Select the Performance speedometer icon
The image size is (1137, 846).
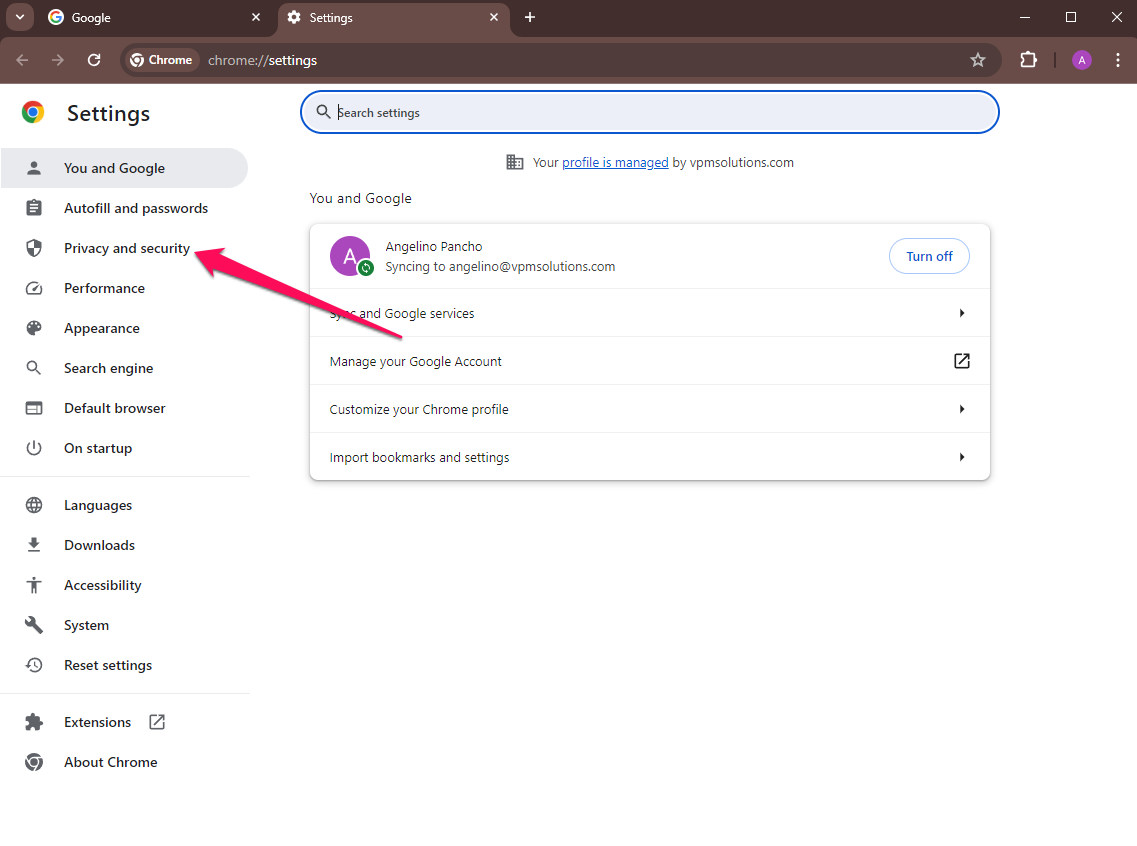coord(34,288)
